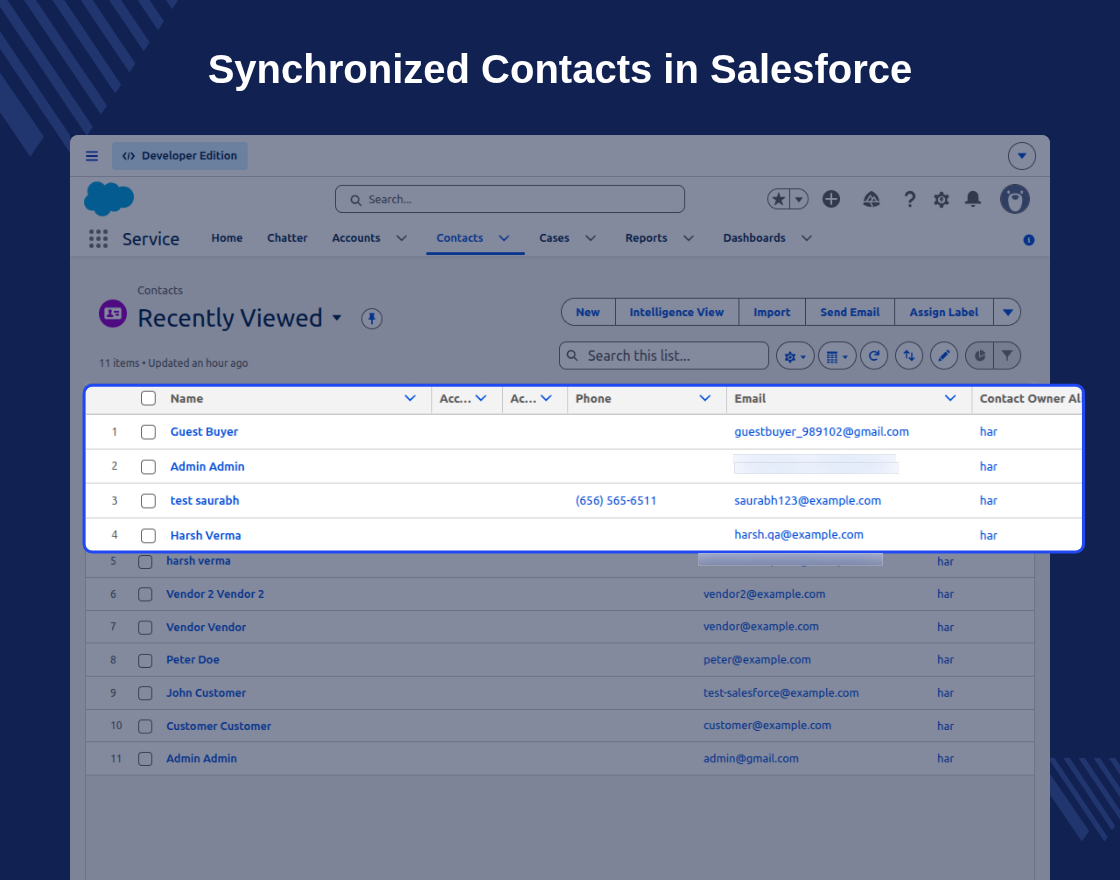Show more actions next to Assign Label
This screenshot has height=880, width=1120.
coord(1007,312)
